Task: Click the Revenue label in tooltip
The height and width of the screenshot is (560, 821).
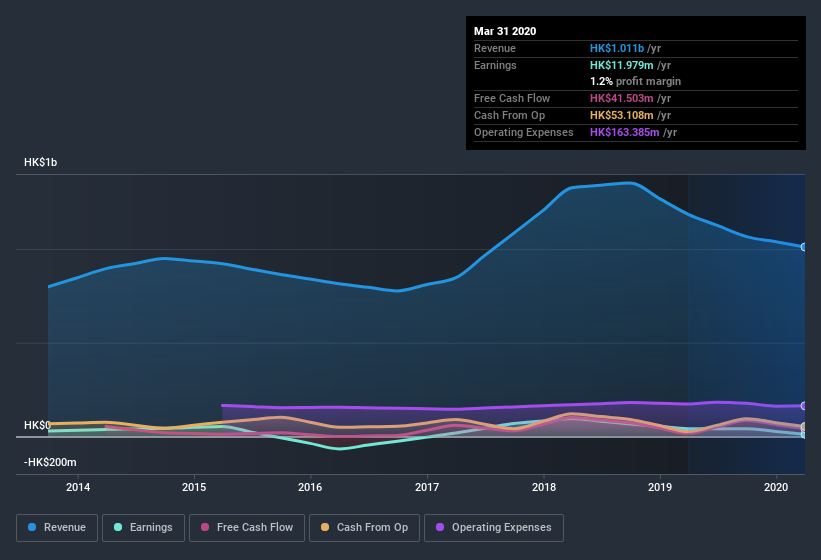Action: (x=495, y=48)
